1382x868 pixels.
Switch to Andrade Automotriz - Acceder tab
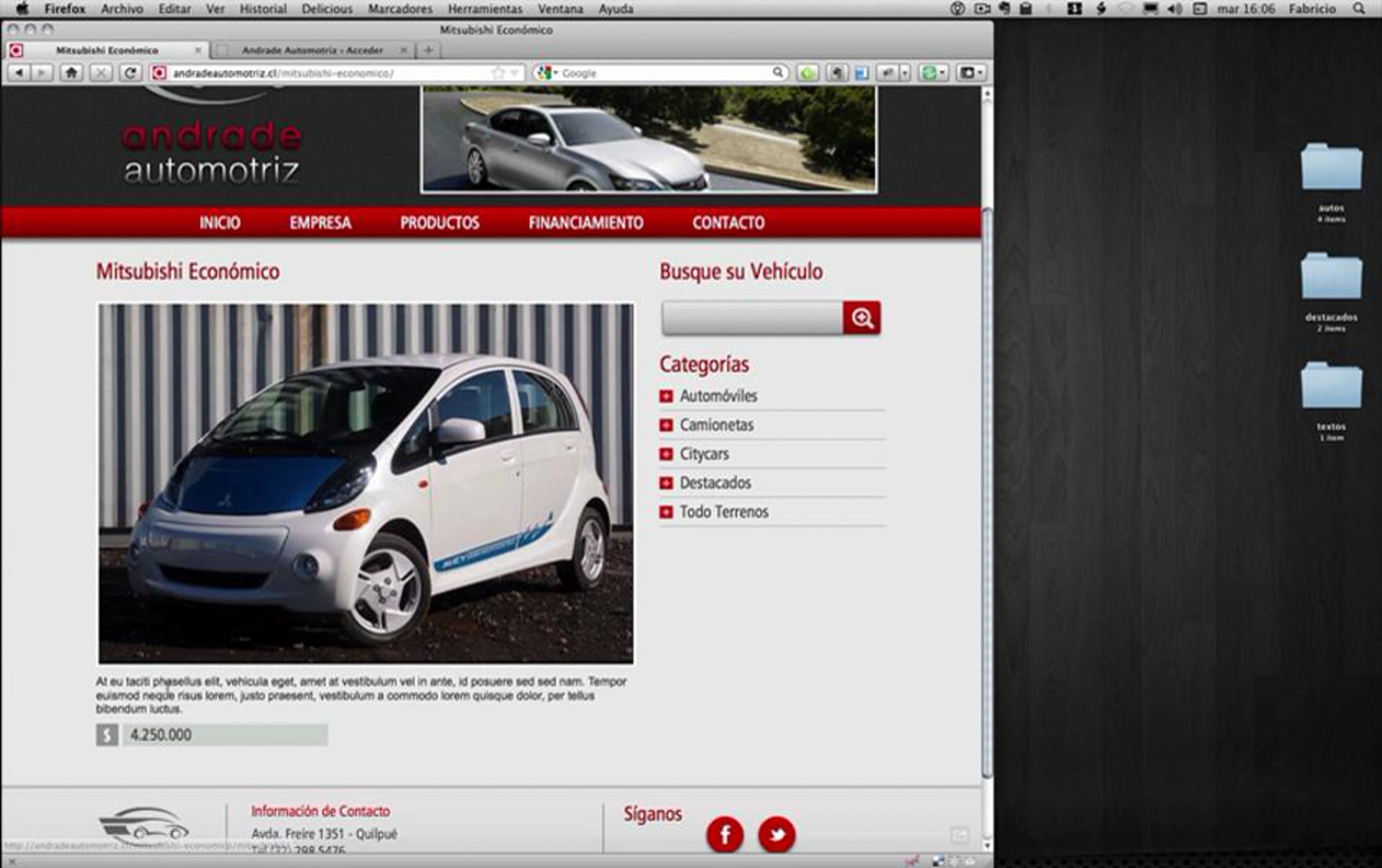312,51
